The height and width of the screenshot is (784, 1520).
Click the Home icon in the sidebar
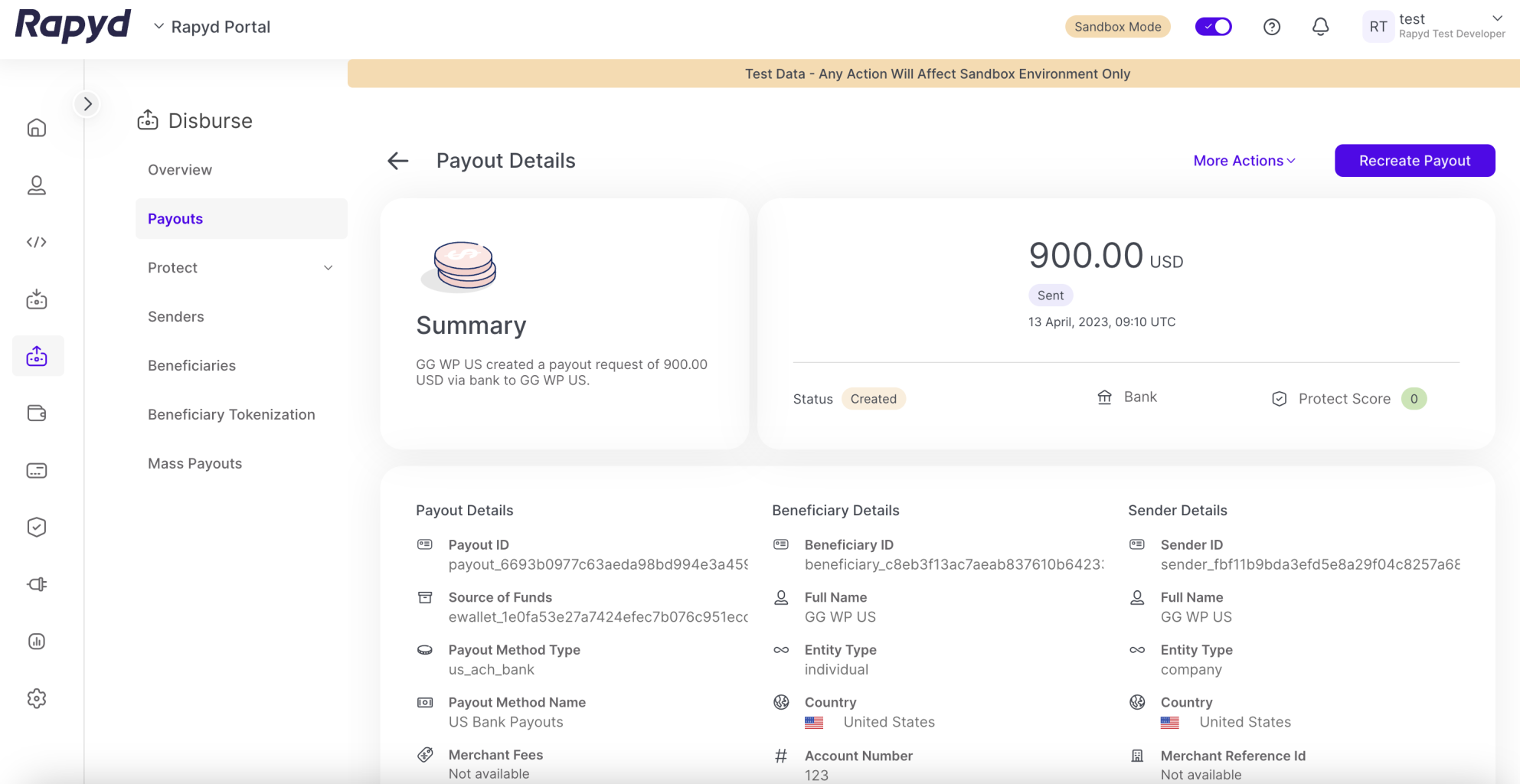click(37, 128)
